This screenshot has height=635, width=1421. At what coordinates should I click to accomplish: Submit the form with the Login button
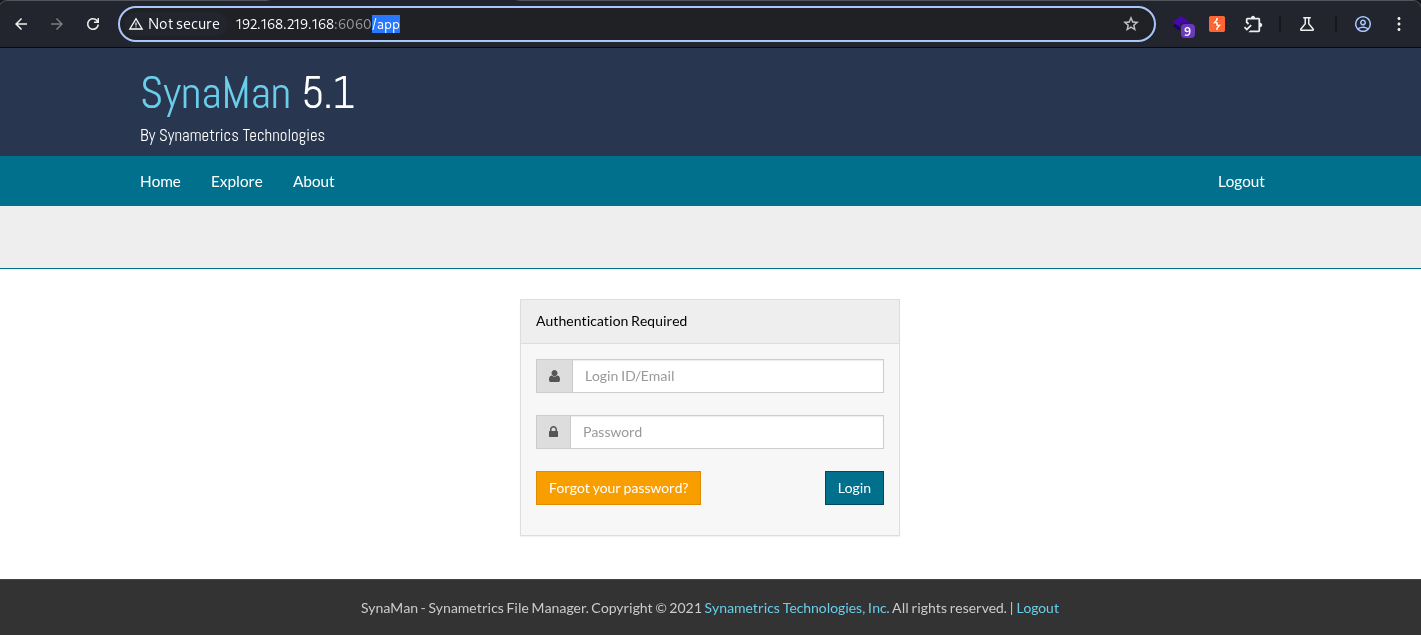pyautogui.click(x=854, y=488)
